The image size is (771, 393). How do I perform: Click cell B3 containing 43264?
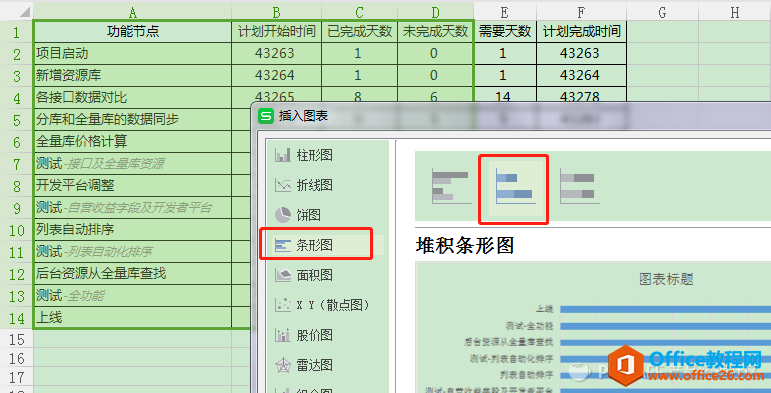(276, 75)
